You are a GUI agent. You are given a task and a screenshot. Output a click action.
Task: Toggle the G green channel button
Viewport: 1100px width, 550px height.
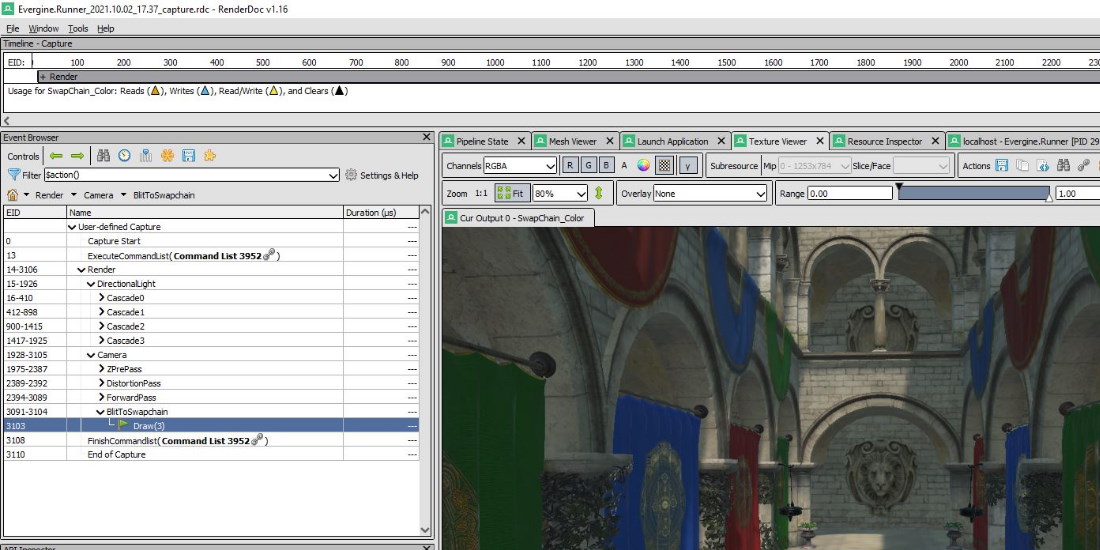(x=588, y=166)
